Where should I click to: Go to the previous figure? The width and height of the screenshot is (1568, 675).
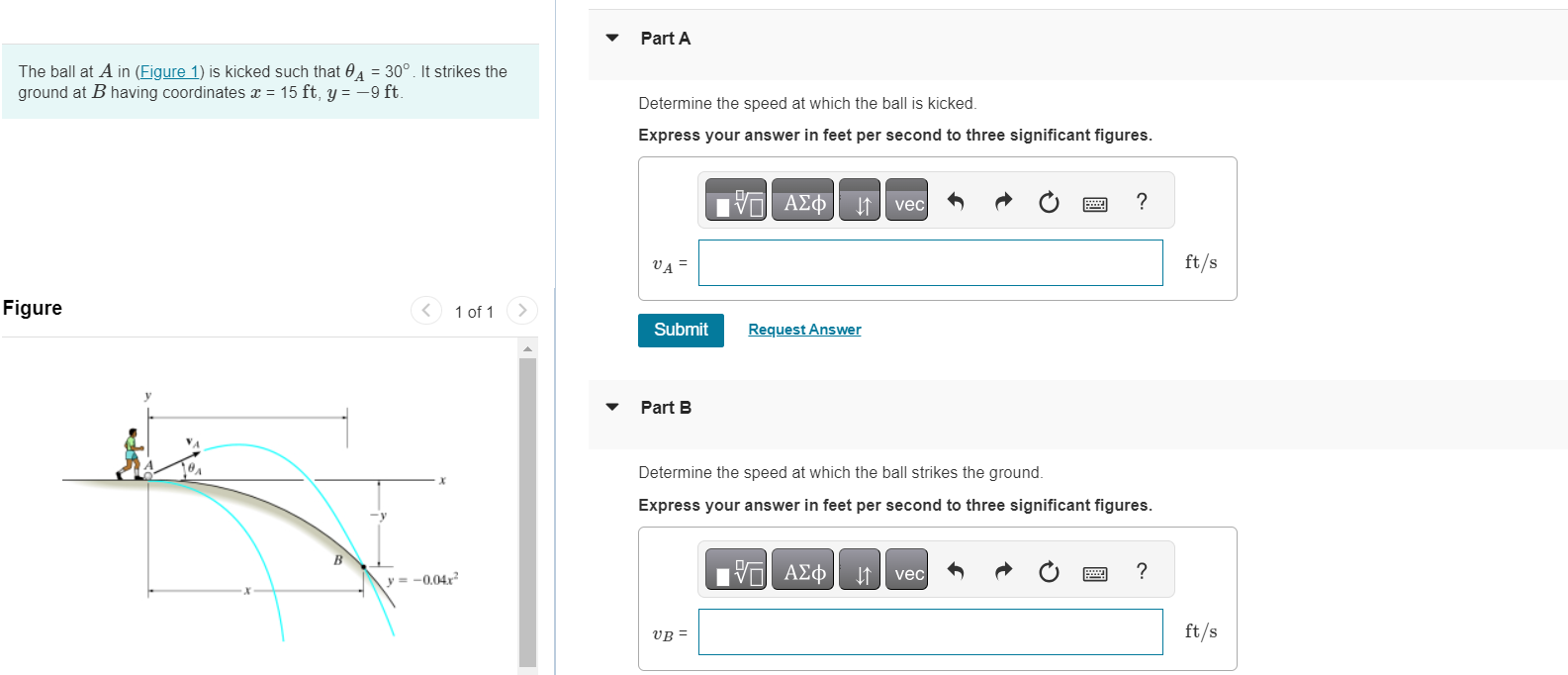pos(426,311)
